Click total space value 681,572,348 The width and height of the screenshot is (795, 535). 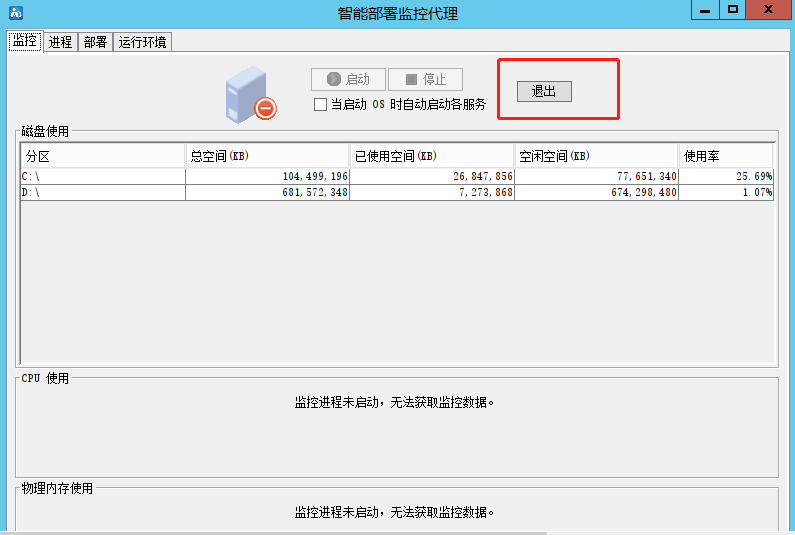click(x=315, y=193)
